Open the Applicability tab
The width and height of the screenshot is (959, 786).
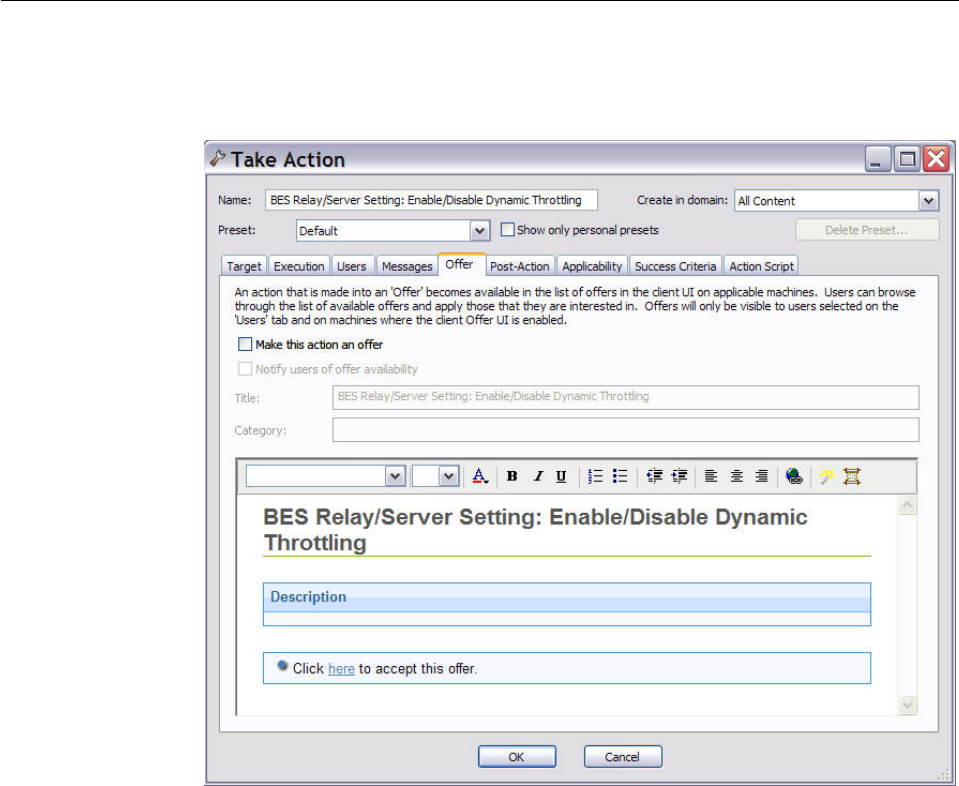point(592,266)
